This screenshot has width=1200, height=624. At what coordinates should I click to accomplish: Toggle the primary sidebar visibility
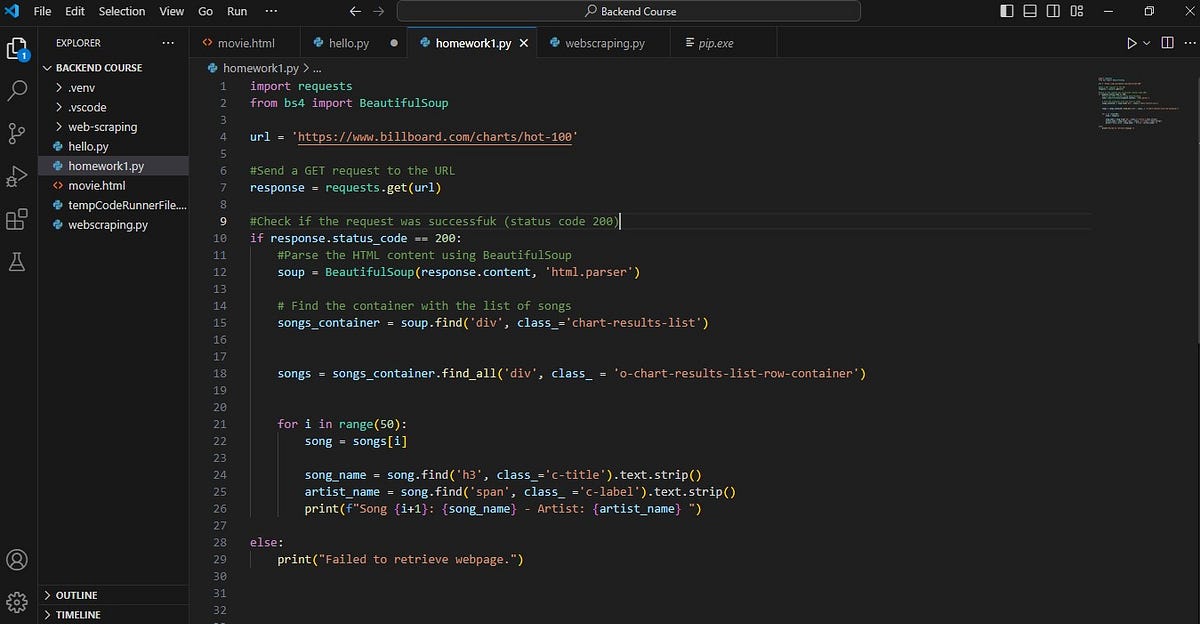[x=1005, y=10]
